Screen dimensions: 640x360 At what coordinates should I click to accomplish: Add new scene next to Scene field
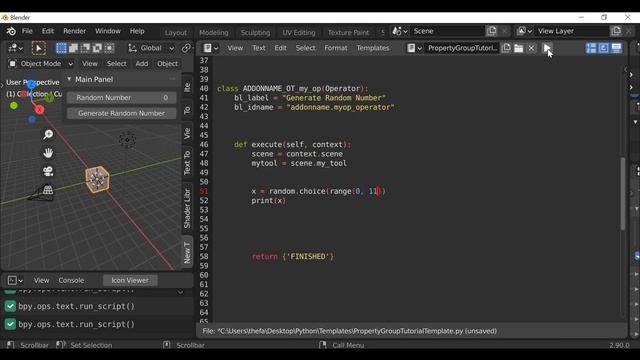492,31
